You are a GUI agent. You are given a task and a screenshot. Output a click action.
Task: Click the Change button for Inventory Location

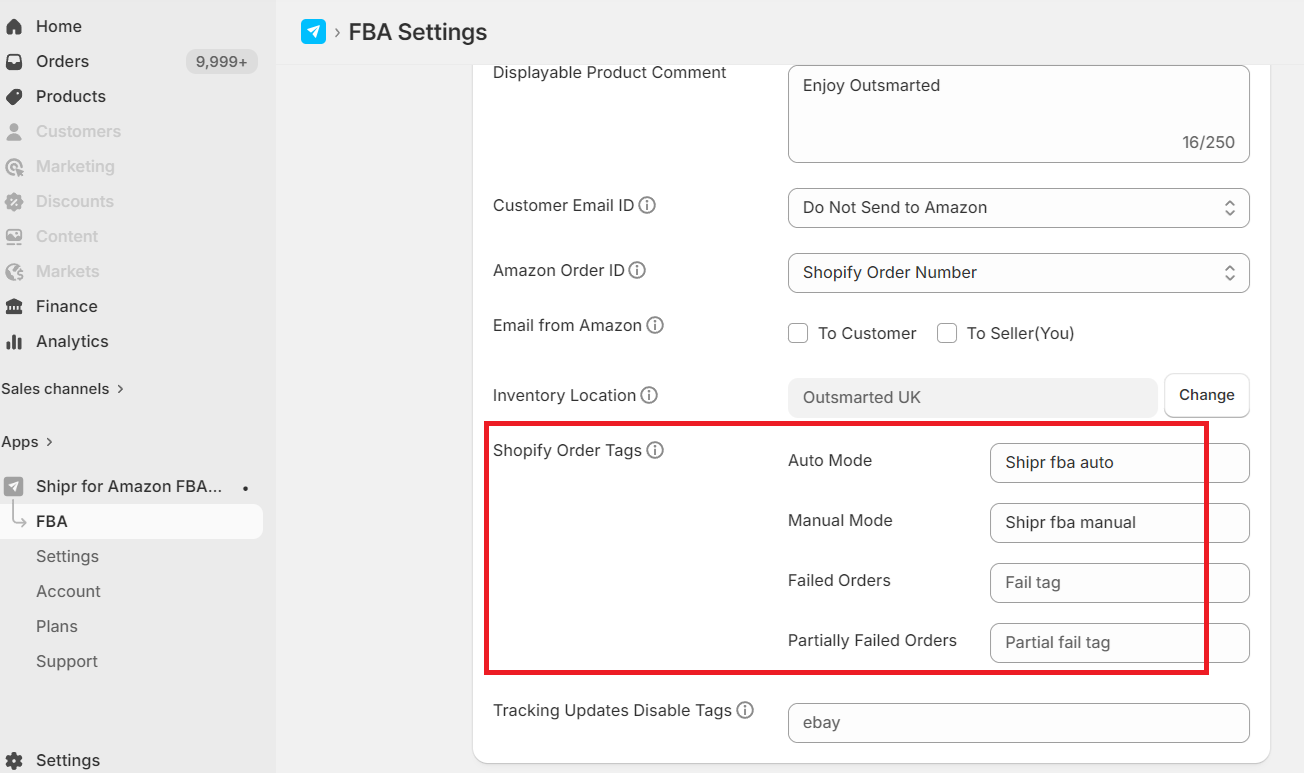coord(1206,396)
